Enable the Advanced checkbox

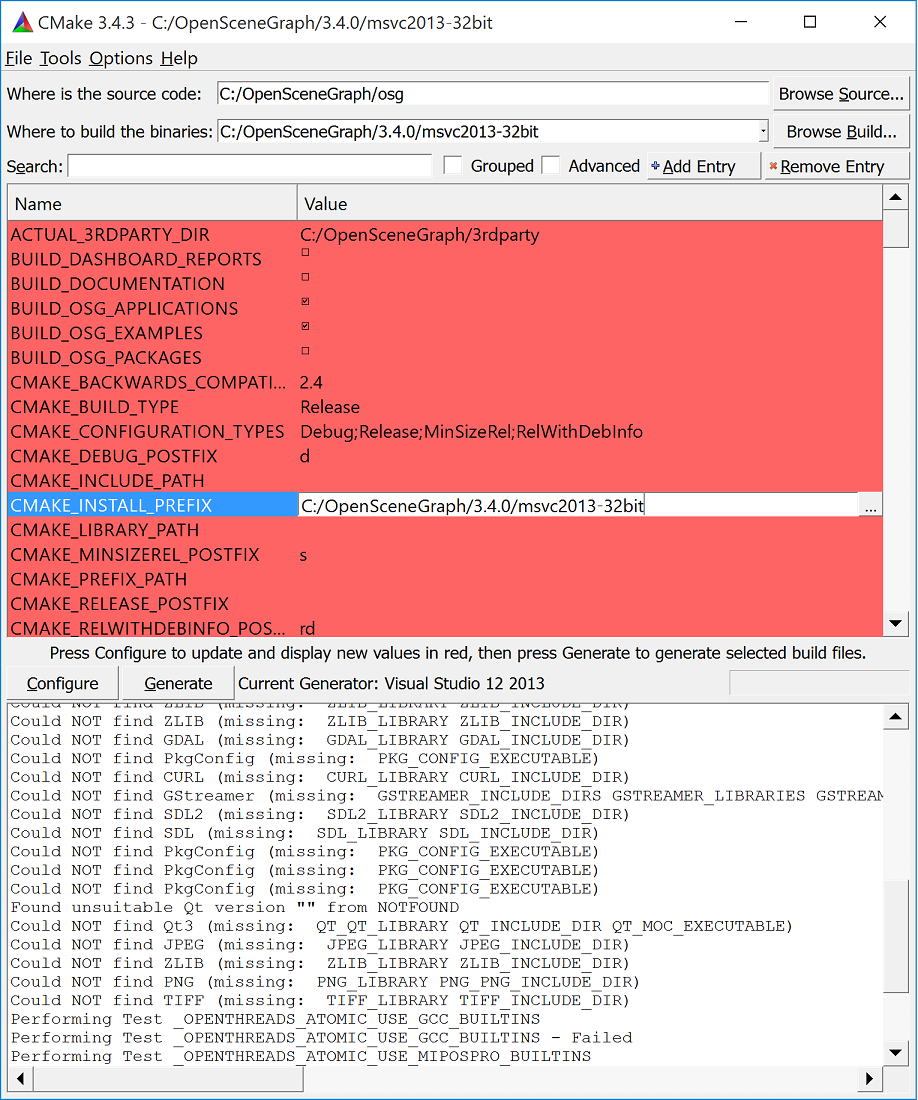coord(551,166)
